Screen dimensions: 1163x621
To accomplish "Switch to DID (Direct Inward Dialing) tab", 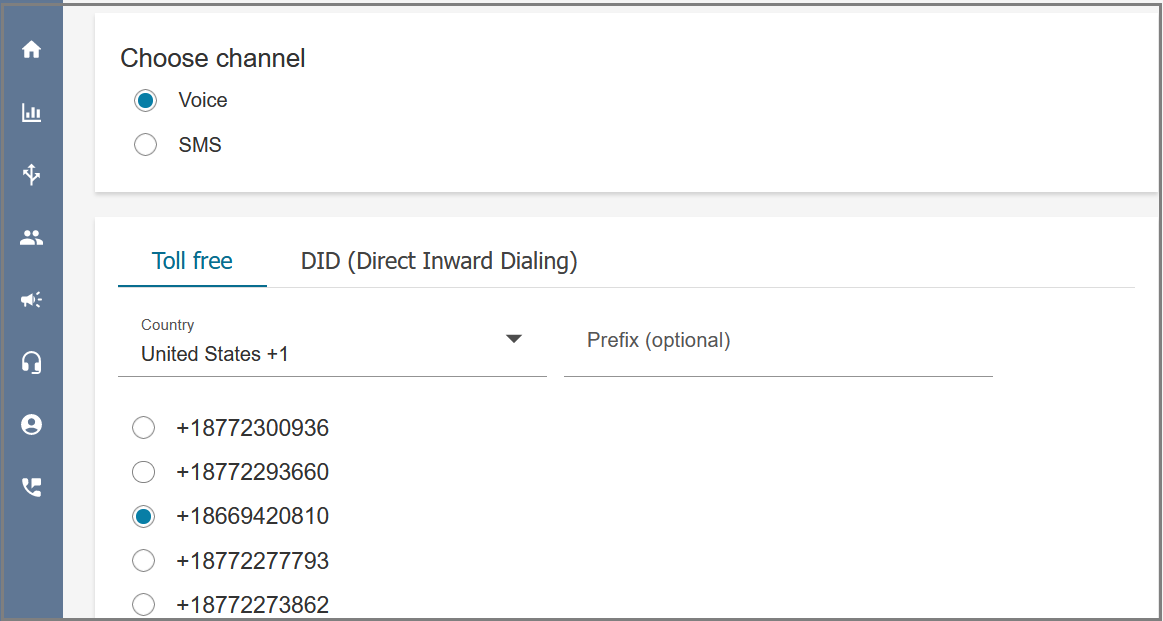I will pos(439,261).
